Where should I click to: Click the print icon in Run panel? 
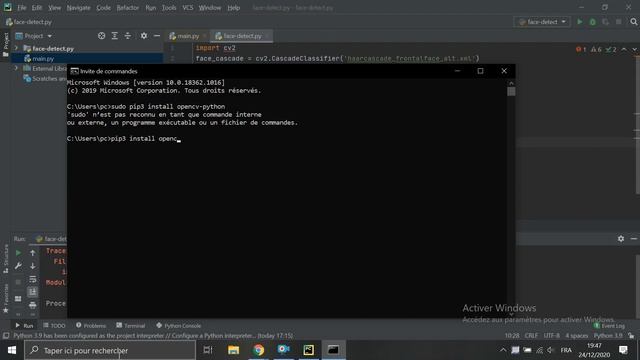[x=33, y=305]
